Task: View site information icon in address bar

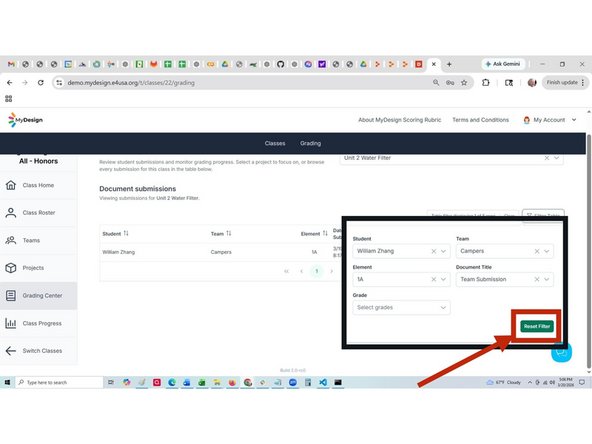Action: [x=59, y=83]
